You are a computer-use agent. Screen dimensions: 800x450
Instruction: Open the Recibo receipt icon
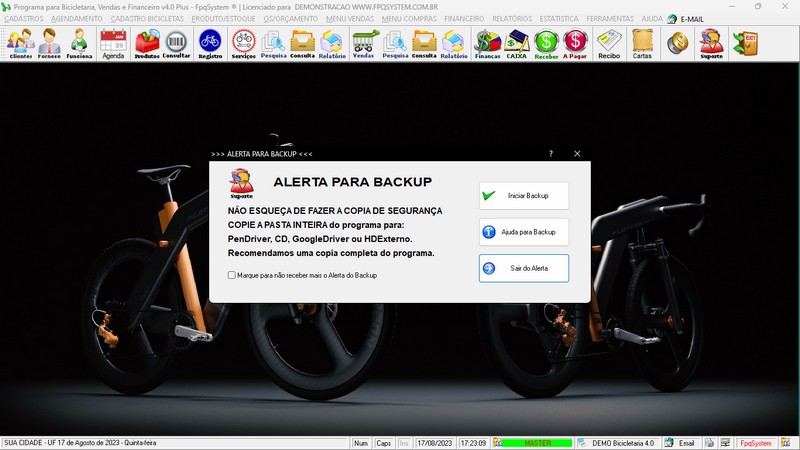pos(609,44)
